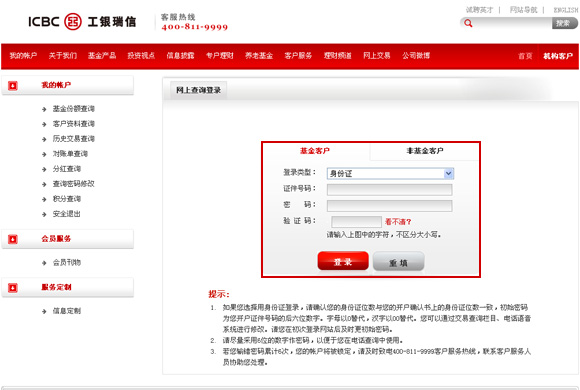Open 专户理财 in the navigation bar
The width and height of the screenshot is (580, 390).
pyautogui.click(x=220, y=56)
